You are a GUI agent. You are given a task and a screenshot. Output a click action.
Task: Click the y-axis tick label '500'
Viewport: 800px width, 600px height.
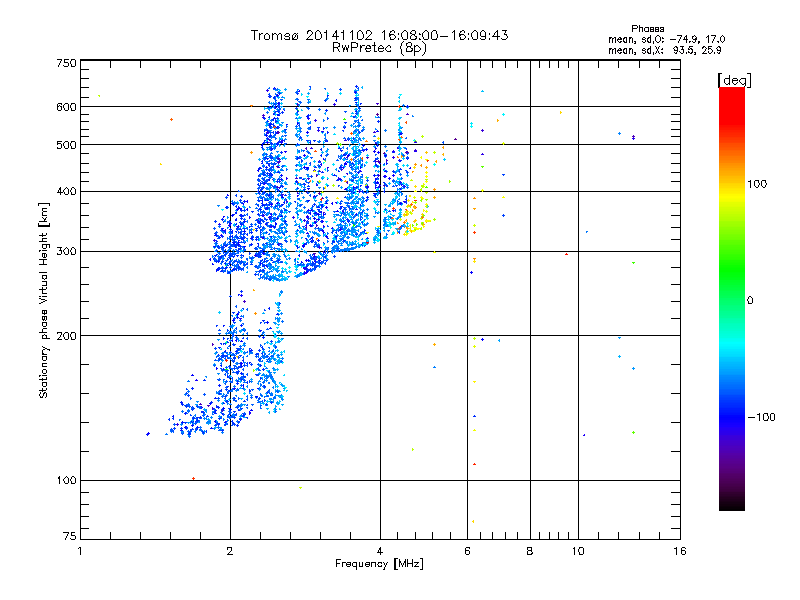click(66, 145)
